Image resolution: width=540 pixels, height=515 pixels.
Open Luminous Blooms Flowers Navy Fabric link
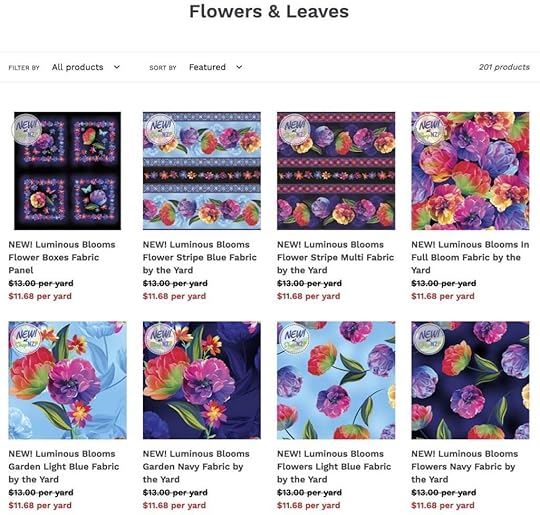click(x=465, y=466)
